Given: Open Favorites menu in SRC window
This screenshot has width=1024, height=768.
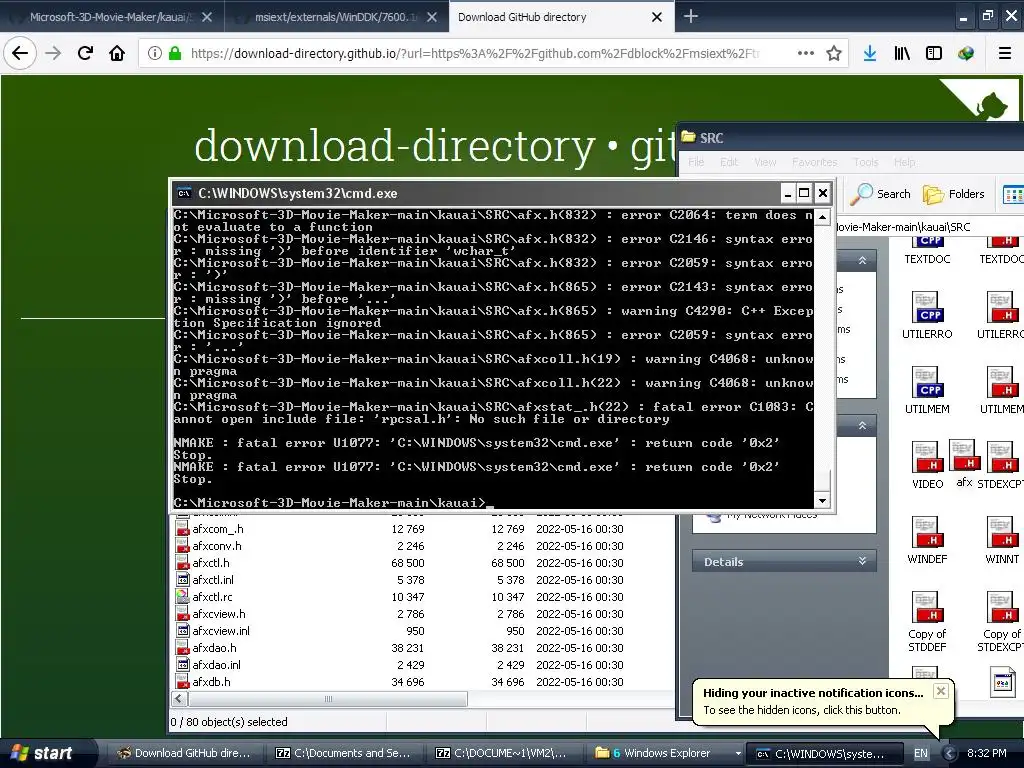Looking at the screenshot, I should click(x=814, y=162).
